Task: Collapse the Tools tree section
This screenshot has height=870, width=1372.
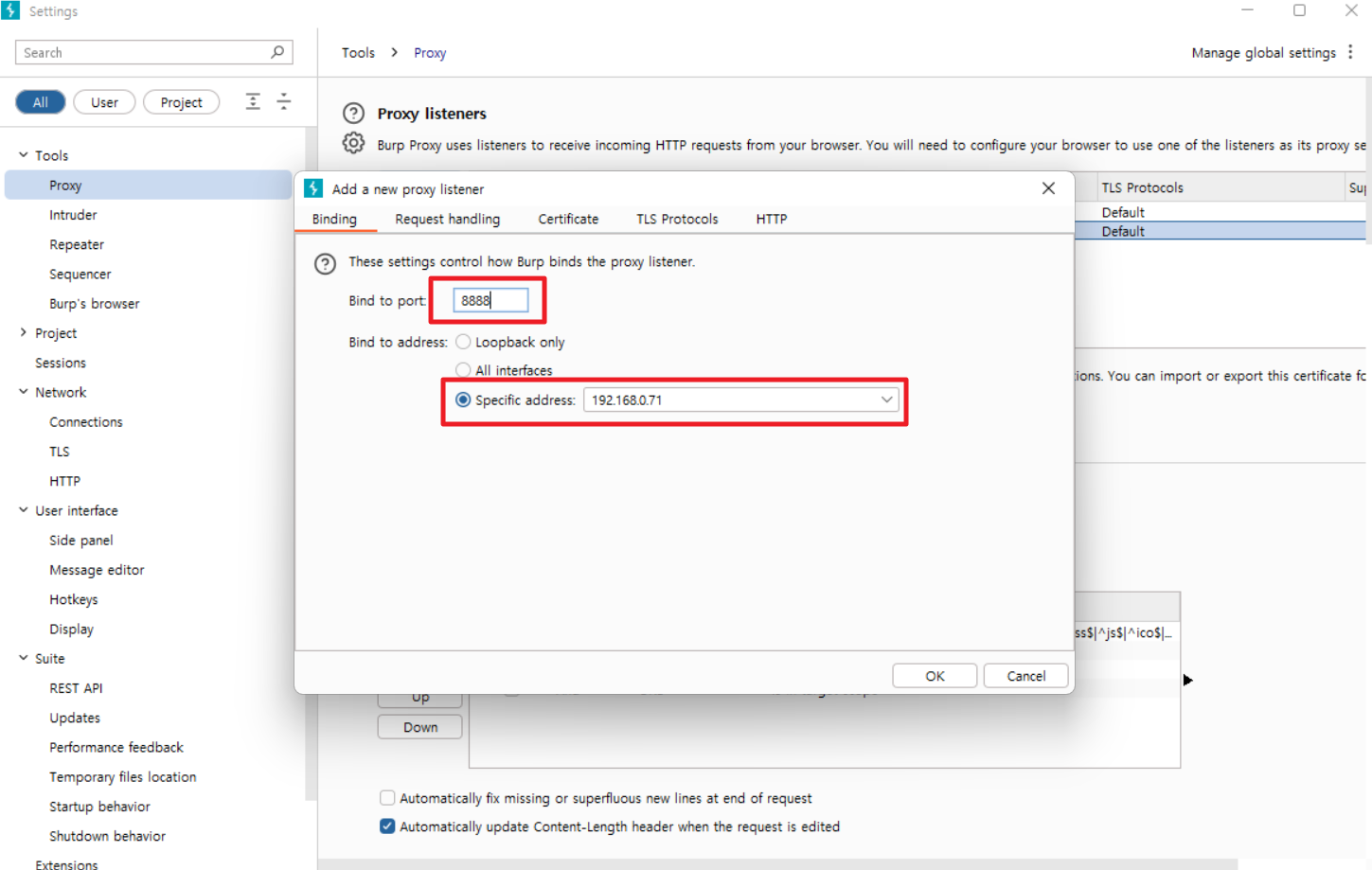Action: pyautogui.click(x=24, y=154)
